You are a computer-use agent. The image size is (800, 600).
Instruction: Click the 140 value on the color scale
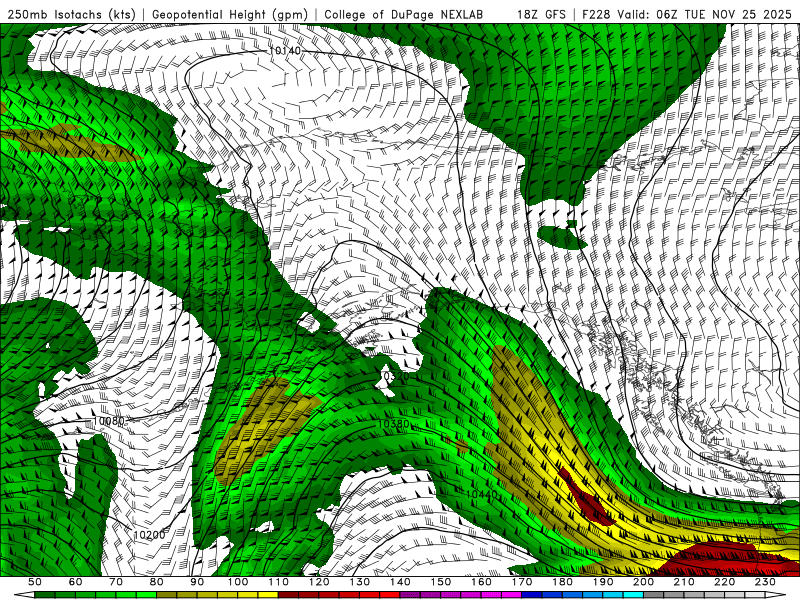coord(400,582)
